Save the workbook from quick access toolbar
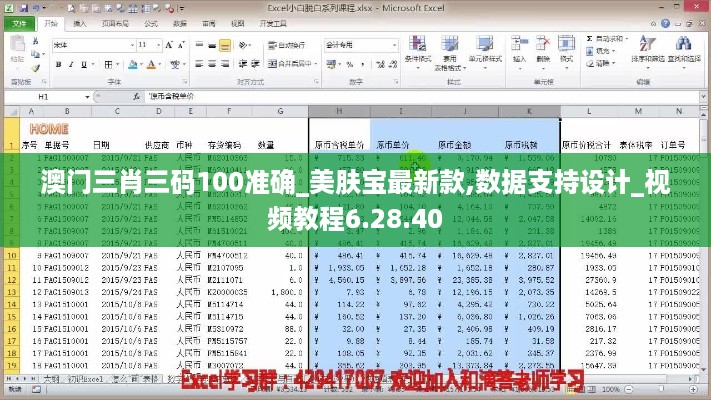The height and width of the screenshot is (400, 711). point(24,8)
